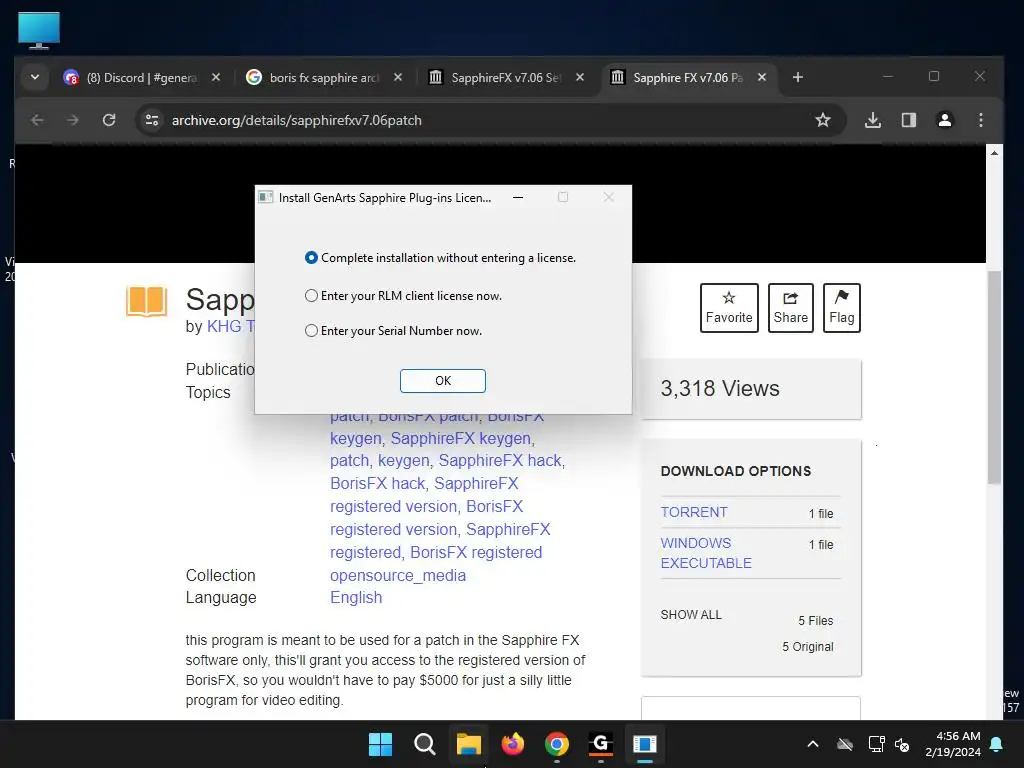Click SHOW ALL download files
Image resolution: width=1024 pixels, height=768 pixels.
pos(691,615)
